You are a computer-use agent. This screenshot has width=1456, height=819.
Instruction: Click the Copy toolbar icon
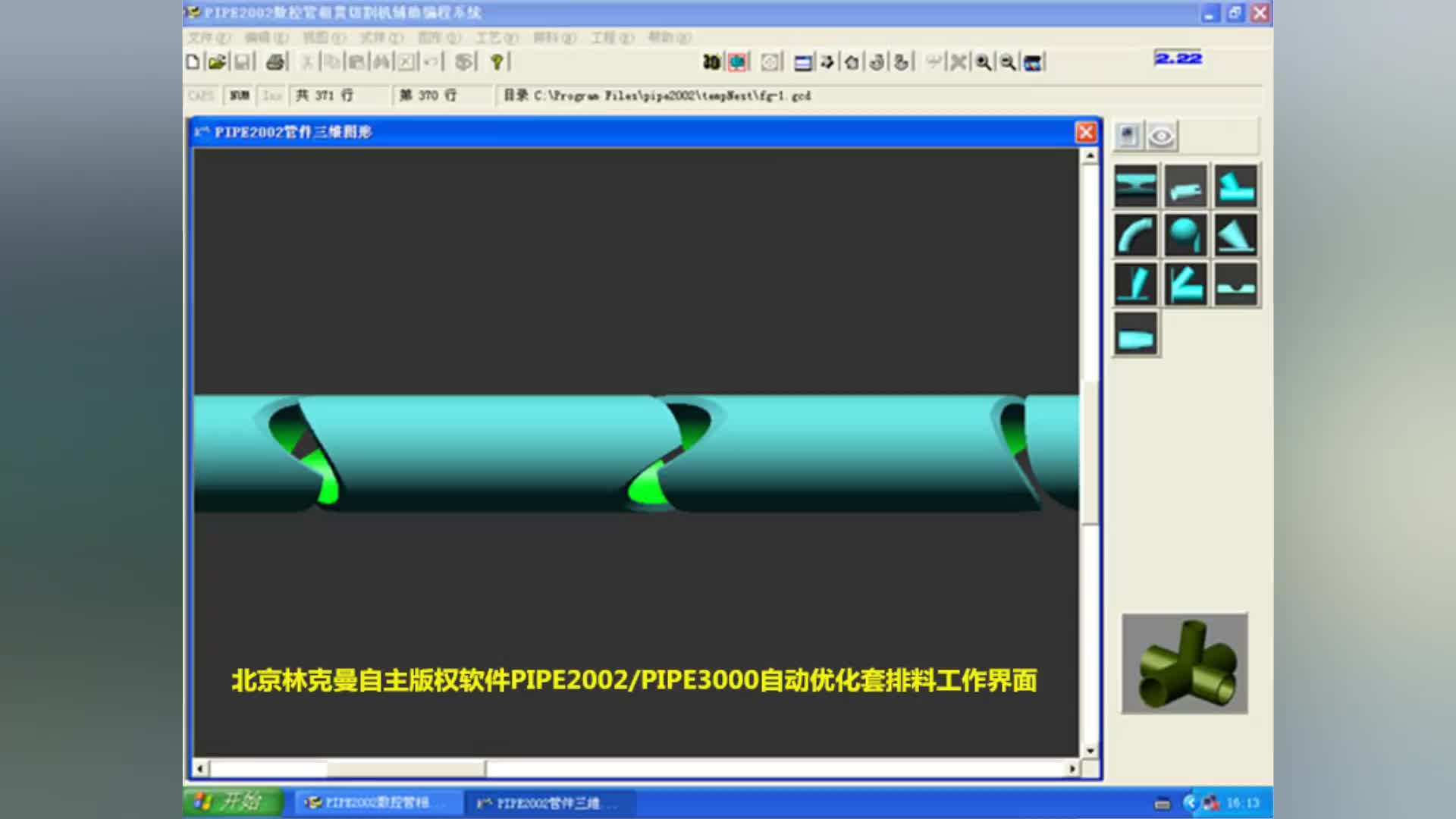click(332, 62)
